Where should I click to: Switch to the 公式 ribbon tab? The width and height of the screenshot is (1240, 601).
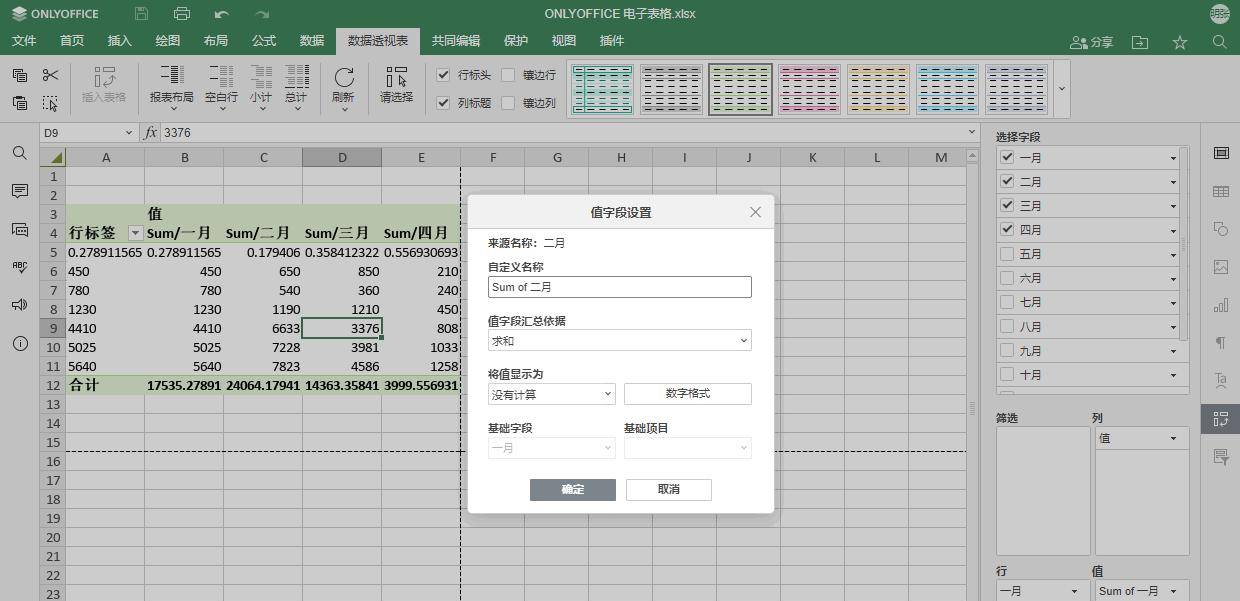263,41
